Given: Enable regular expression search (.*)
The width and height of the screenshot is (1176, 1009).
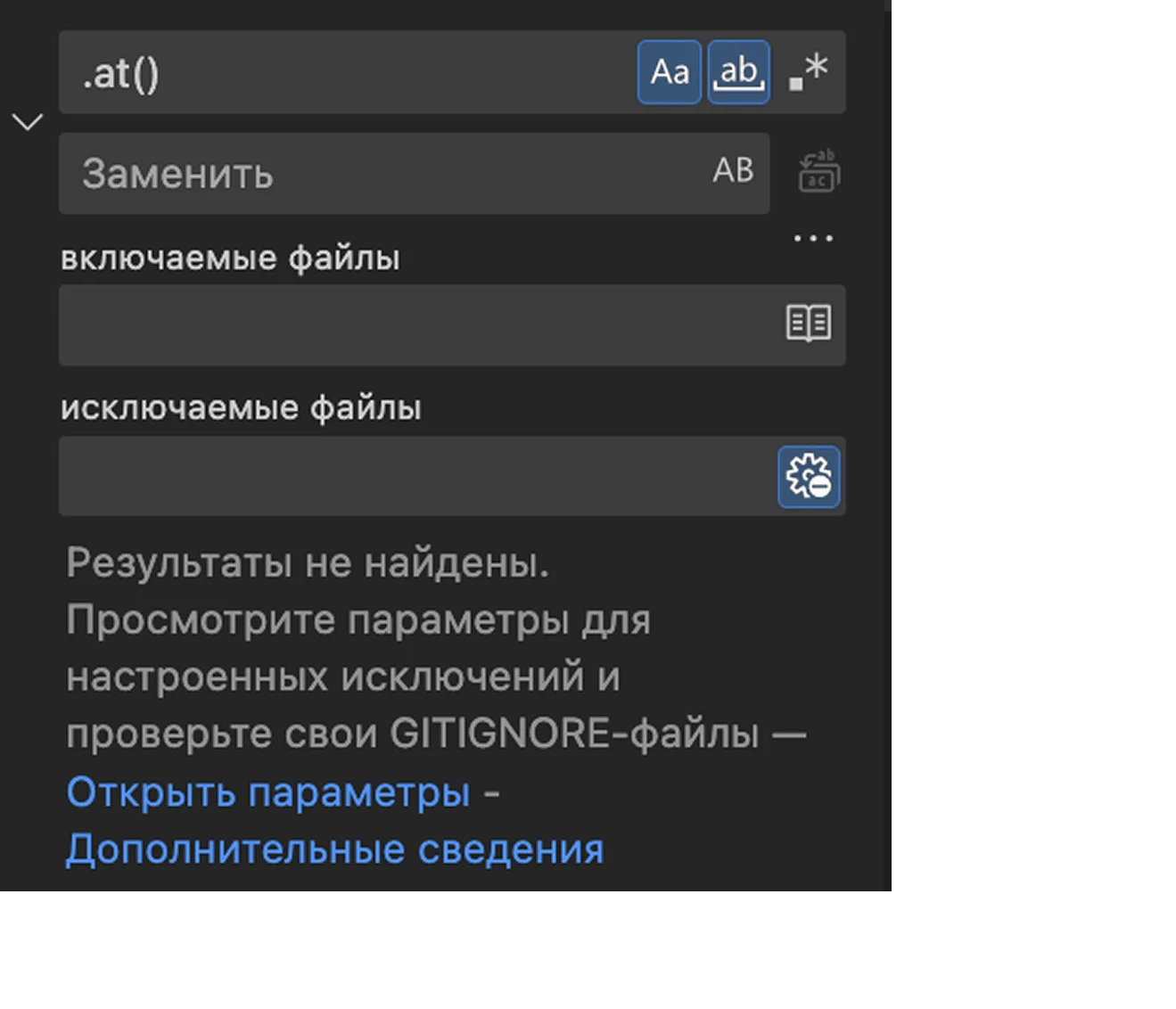Looking at the screenshot, I should (809, 72).
